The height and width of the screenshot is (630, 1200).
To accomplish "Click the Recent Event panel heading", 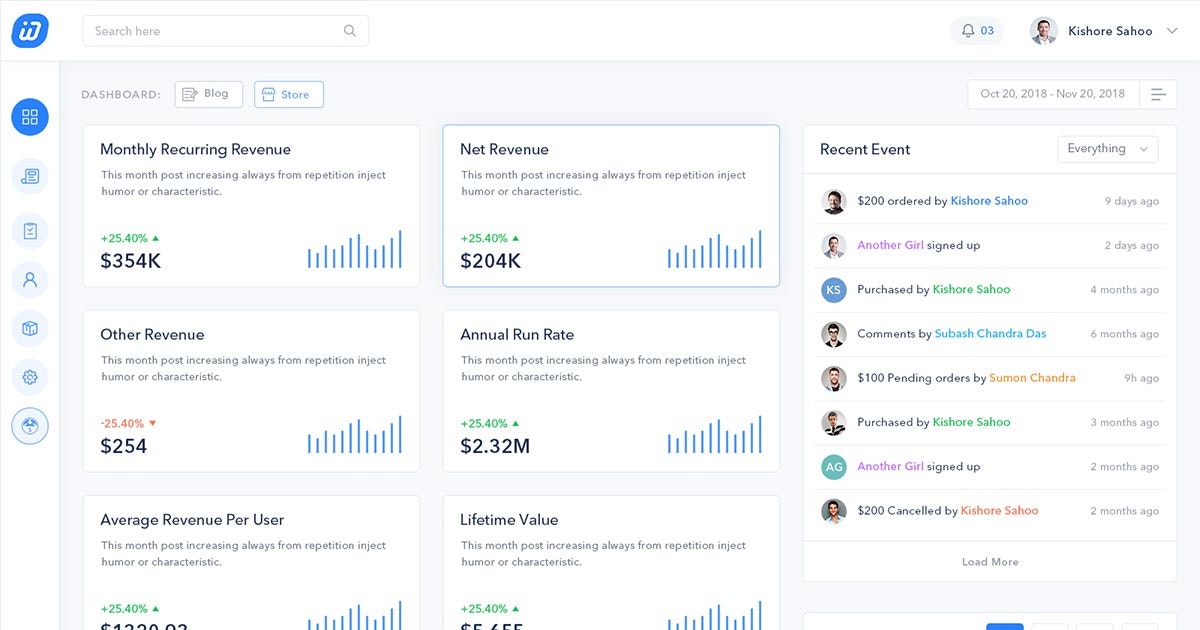I will pos(865,150).
